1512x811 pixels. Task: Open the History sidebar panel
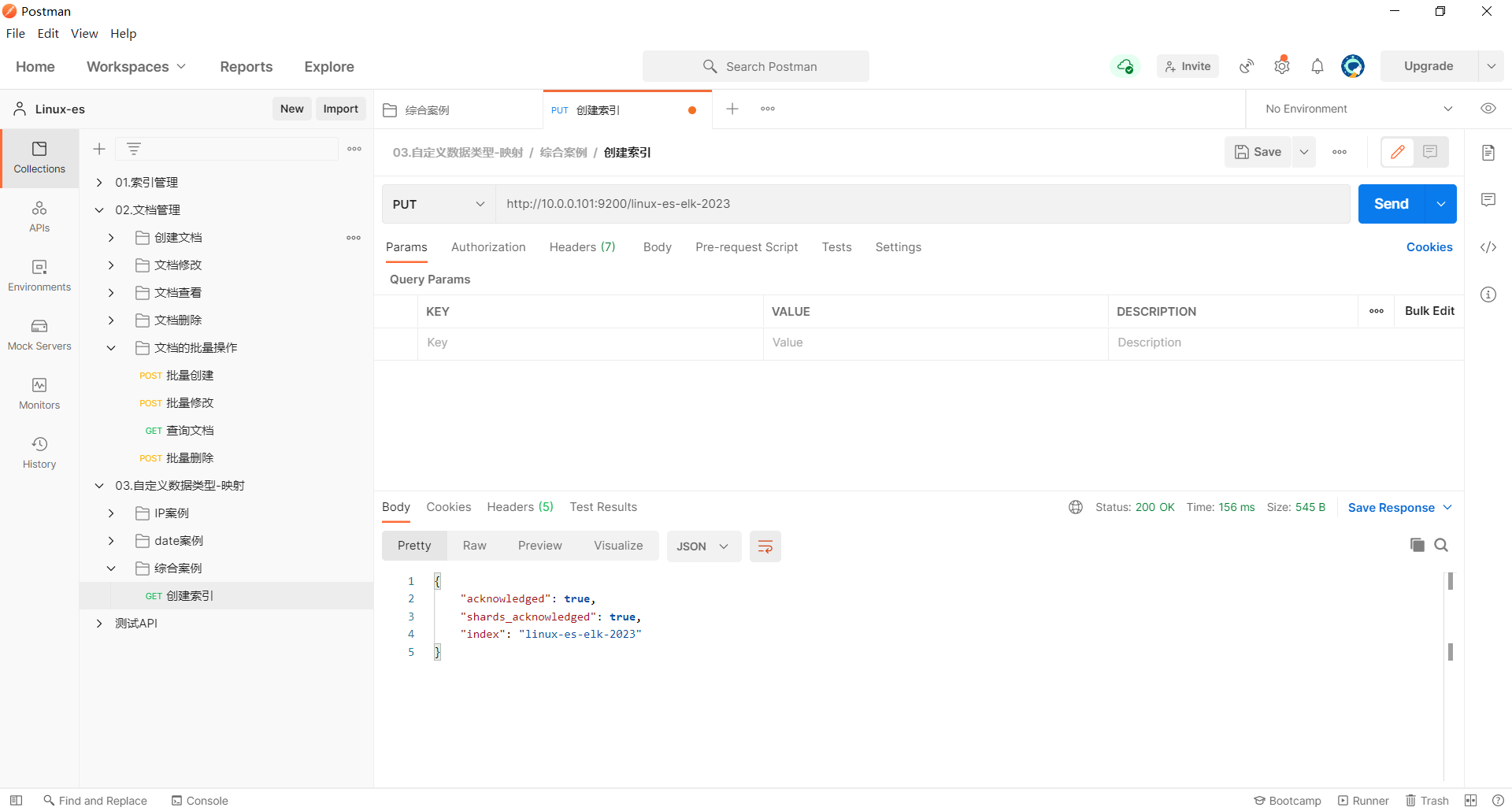click(39, 454)
